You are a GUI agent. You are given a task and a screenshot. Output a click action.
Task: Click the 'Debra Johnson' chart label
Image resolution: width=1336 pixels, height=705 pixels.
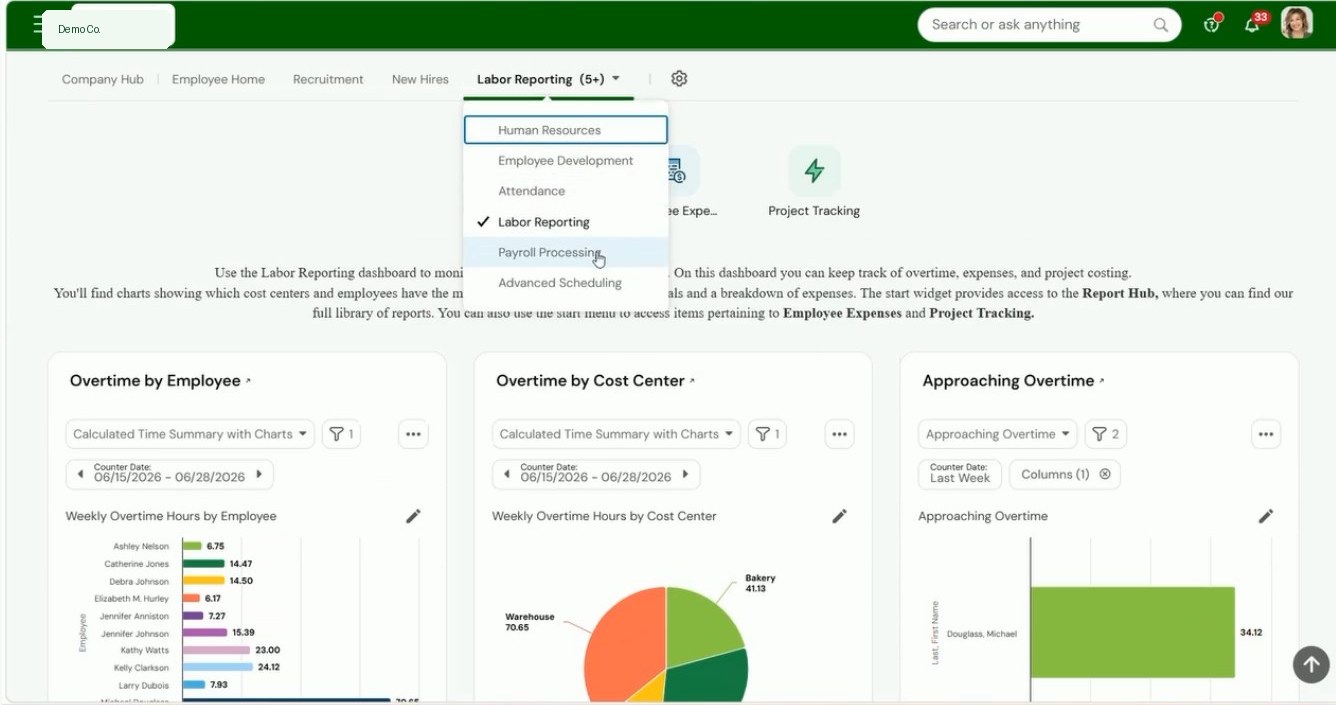pos(139,581)
